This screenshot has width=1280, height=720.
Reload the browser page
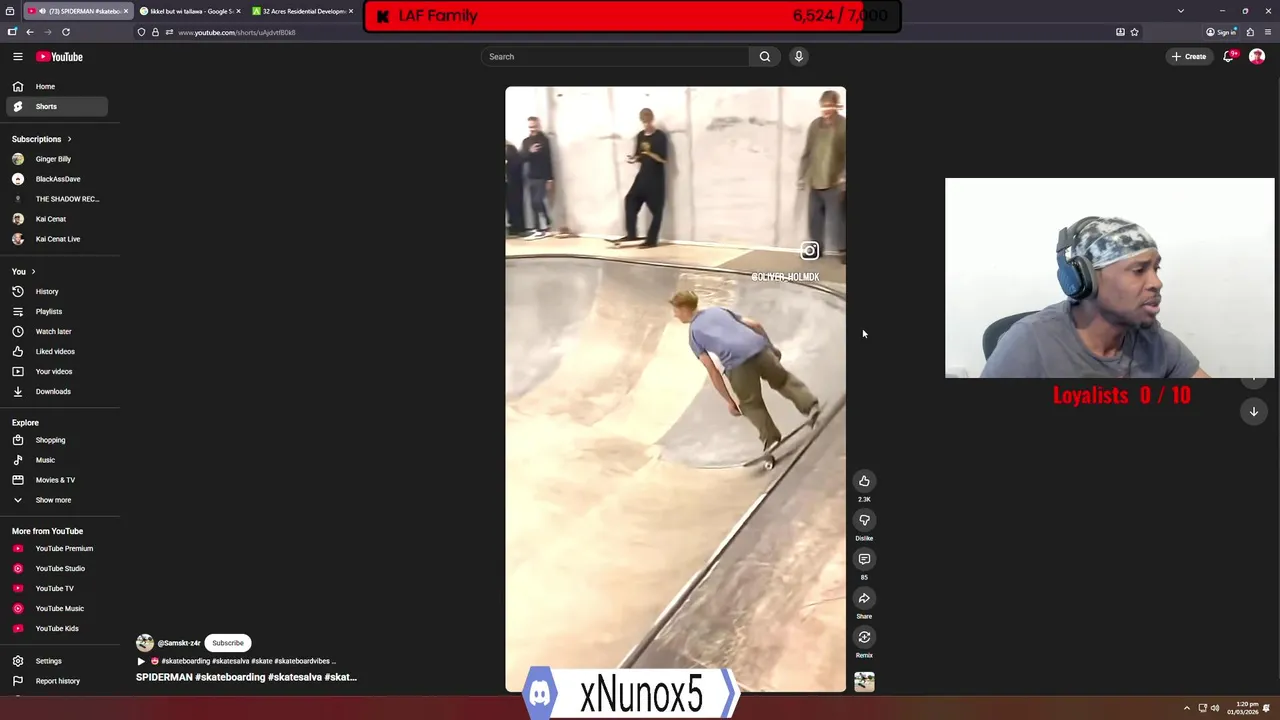pyautogui.click(x=66, y=32)
